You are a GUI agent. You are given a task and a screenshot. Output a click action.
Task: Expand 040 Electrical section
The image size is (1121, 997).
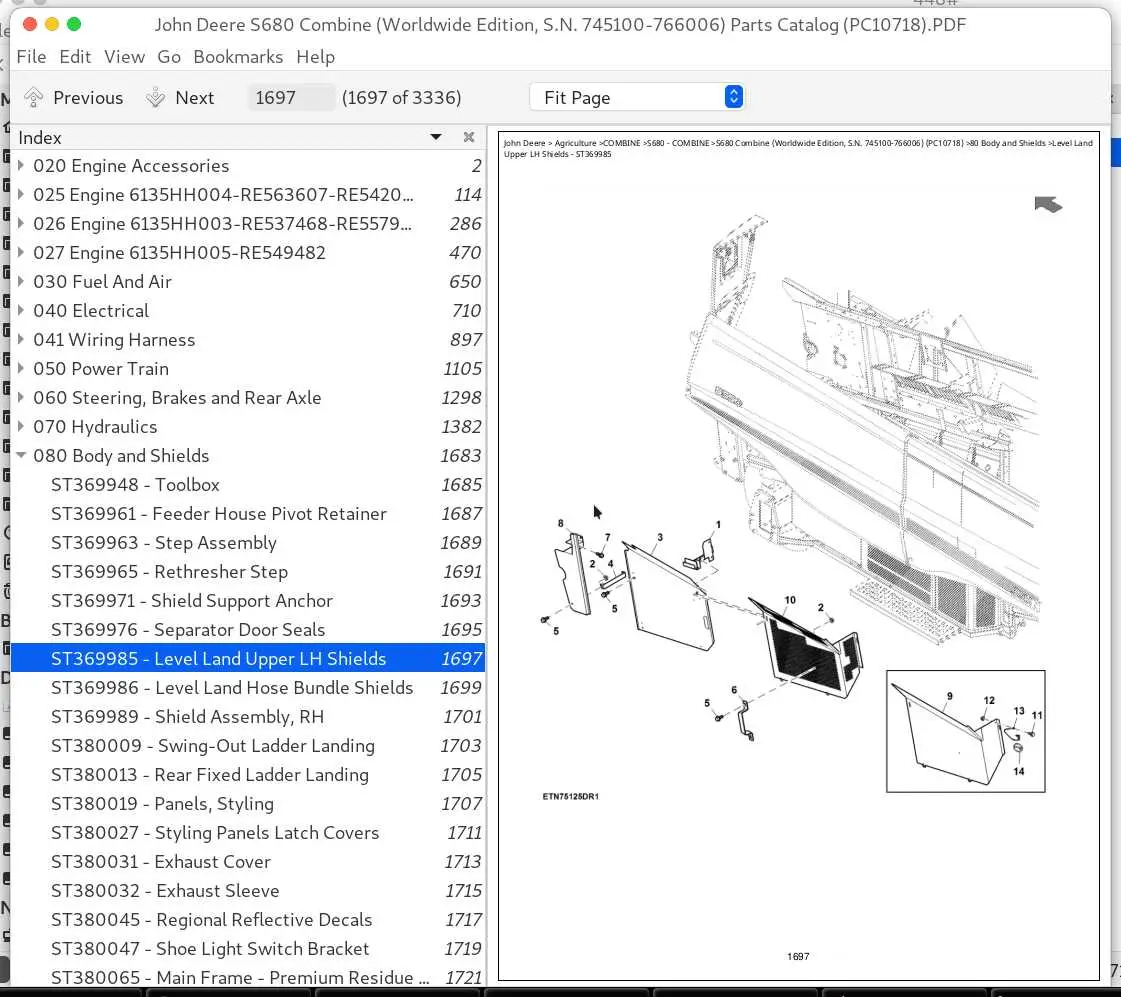click(x=21, y=310)
